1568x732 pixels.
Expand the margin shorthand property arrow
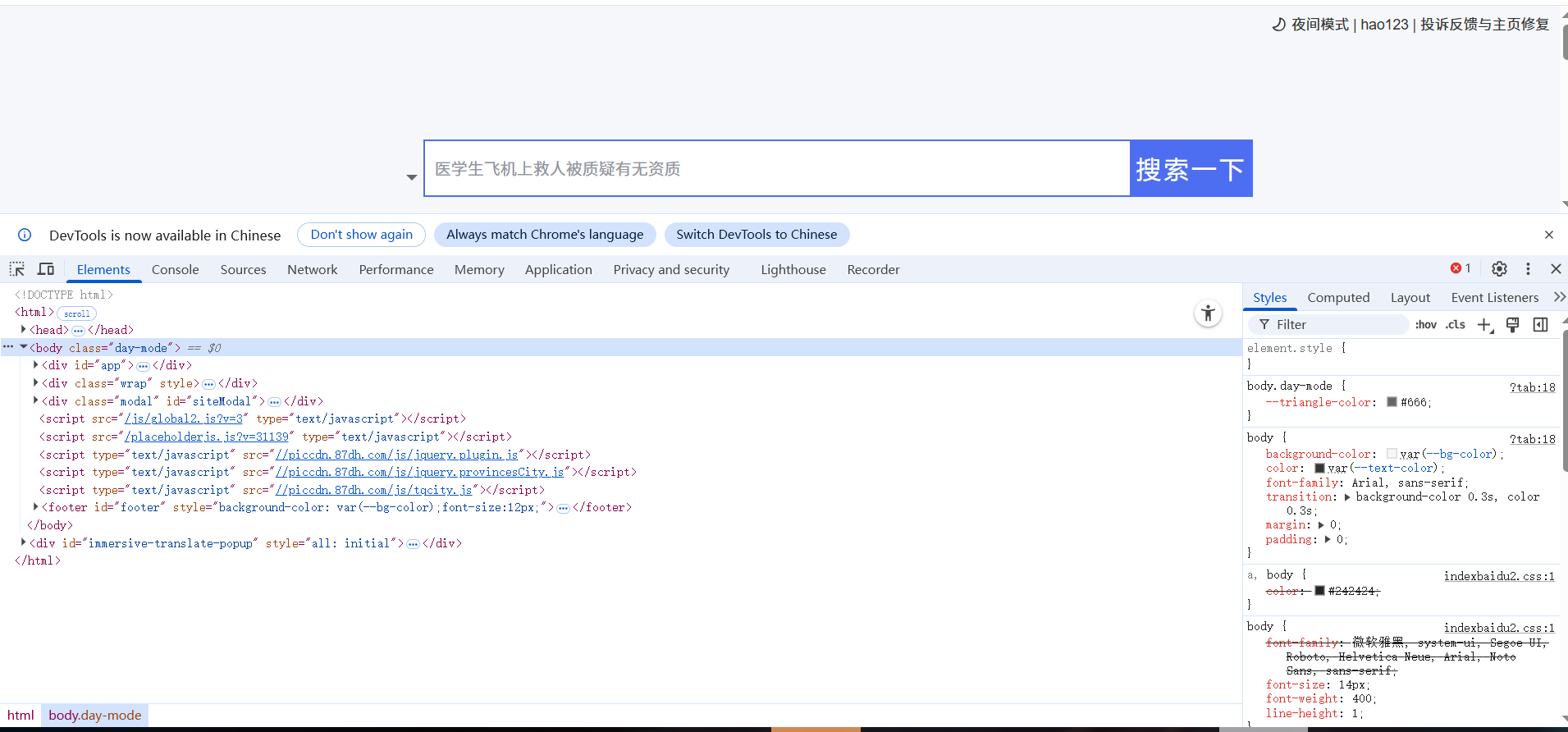coord(1321,525)
